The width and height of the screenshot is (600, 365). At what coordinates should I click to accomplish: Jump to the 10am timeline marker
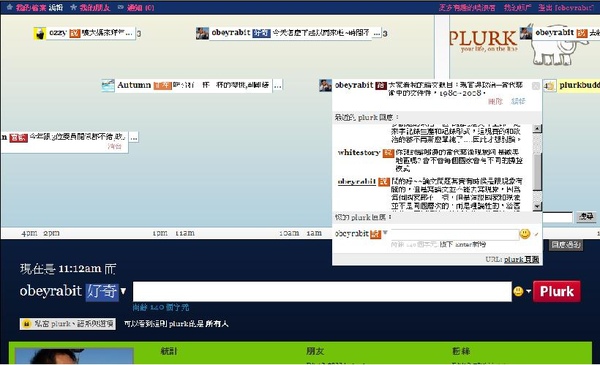[289, 233]
